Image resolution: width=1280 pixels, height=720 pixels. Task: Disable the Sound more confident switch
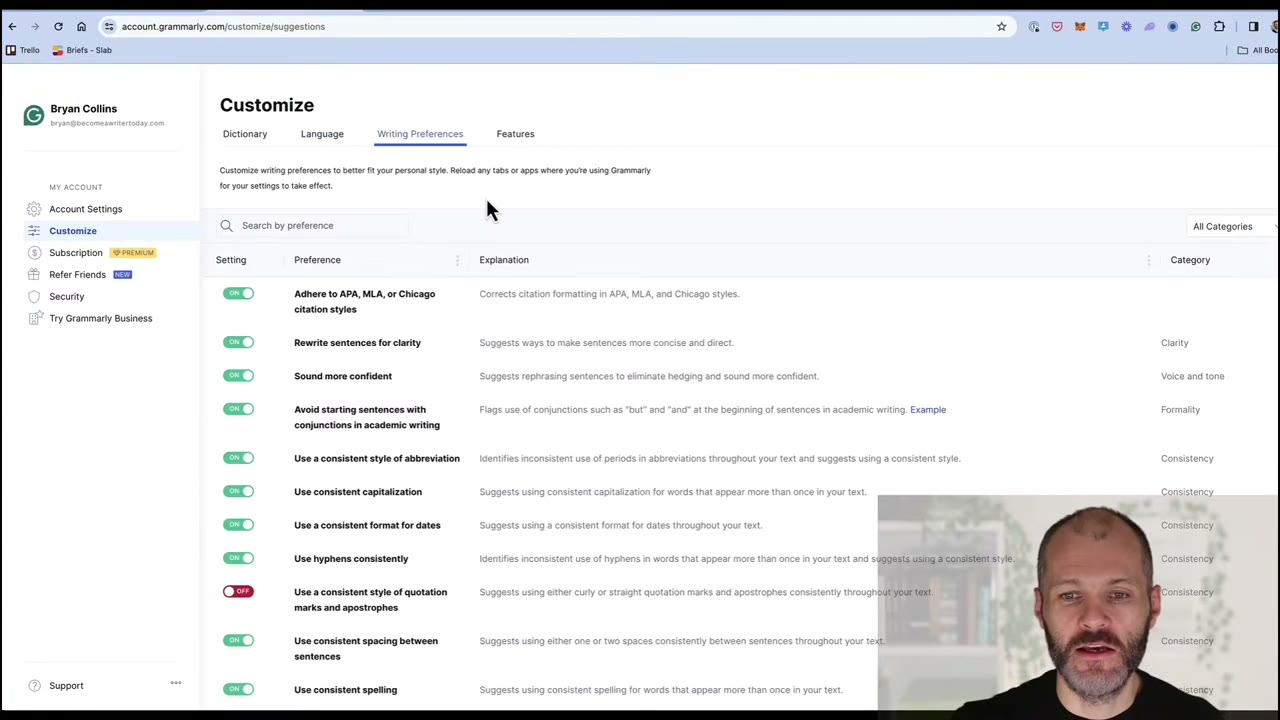point(238,376)
